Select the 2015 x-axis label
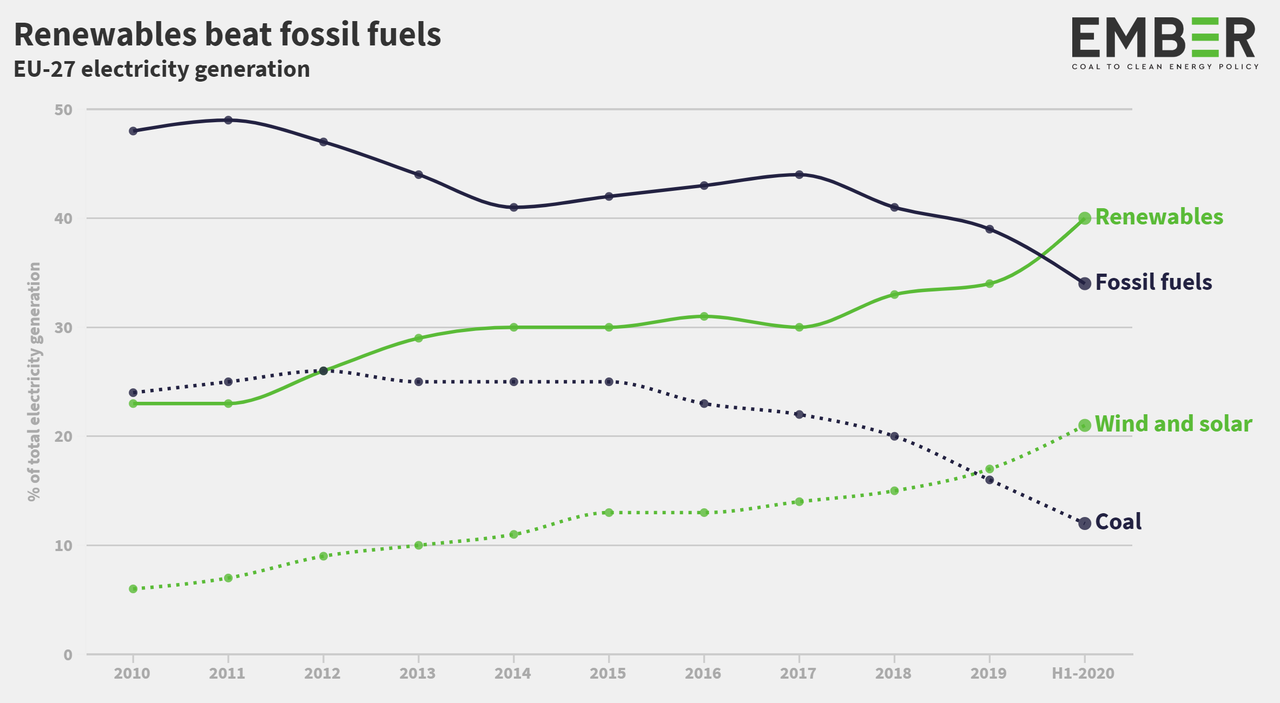Image resolution: width=1280 pixels, height=703 pixels. 609,674
